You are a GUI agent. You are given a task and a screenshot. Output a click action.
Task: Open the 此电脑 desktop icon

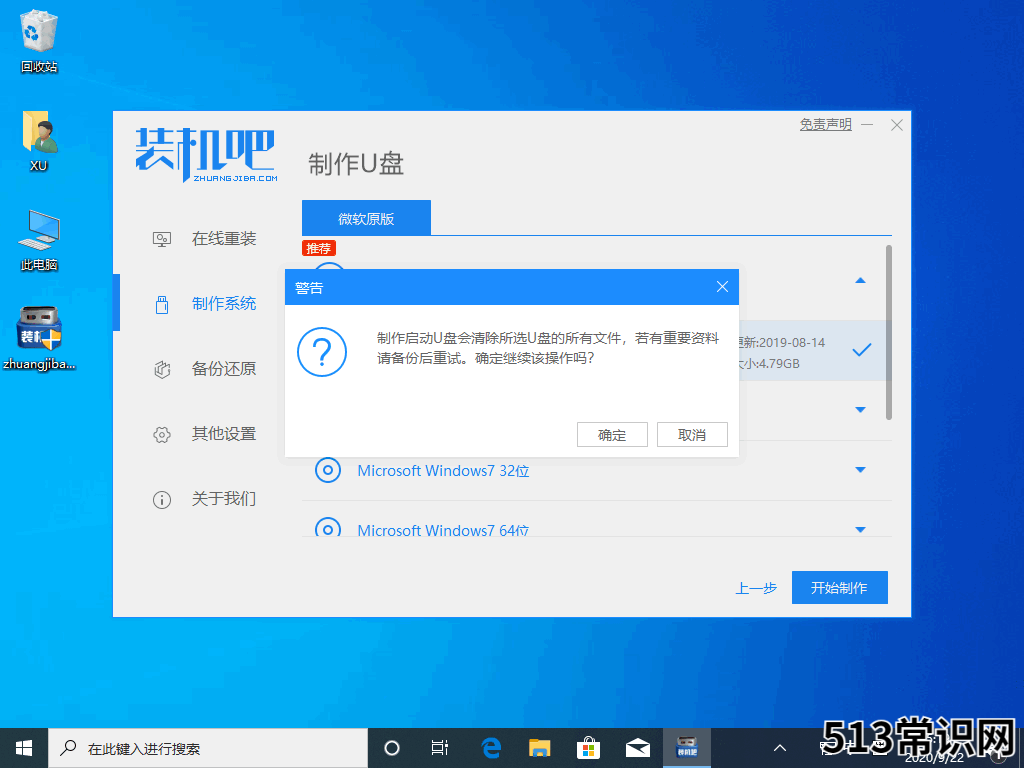[x=39, y=240]
